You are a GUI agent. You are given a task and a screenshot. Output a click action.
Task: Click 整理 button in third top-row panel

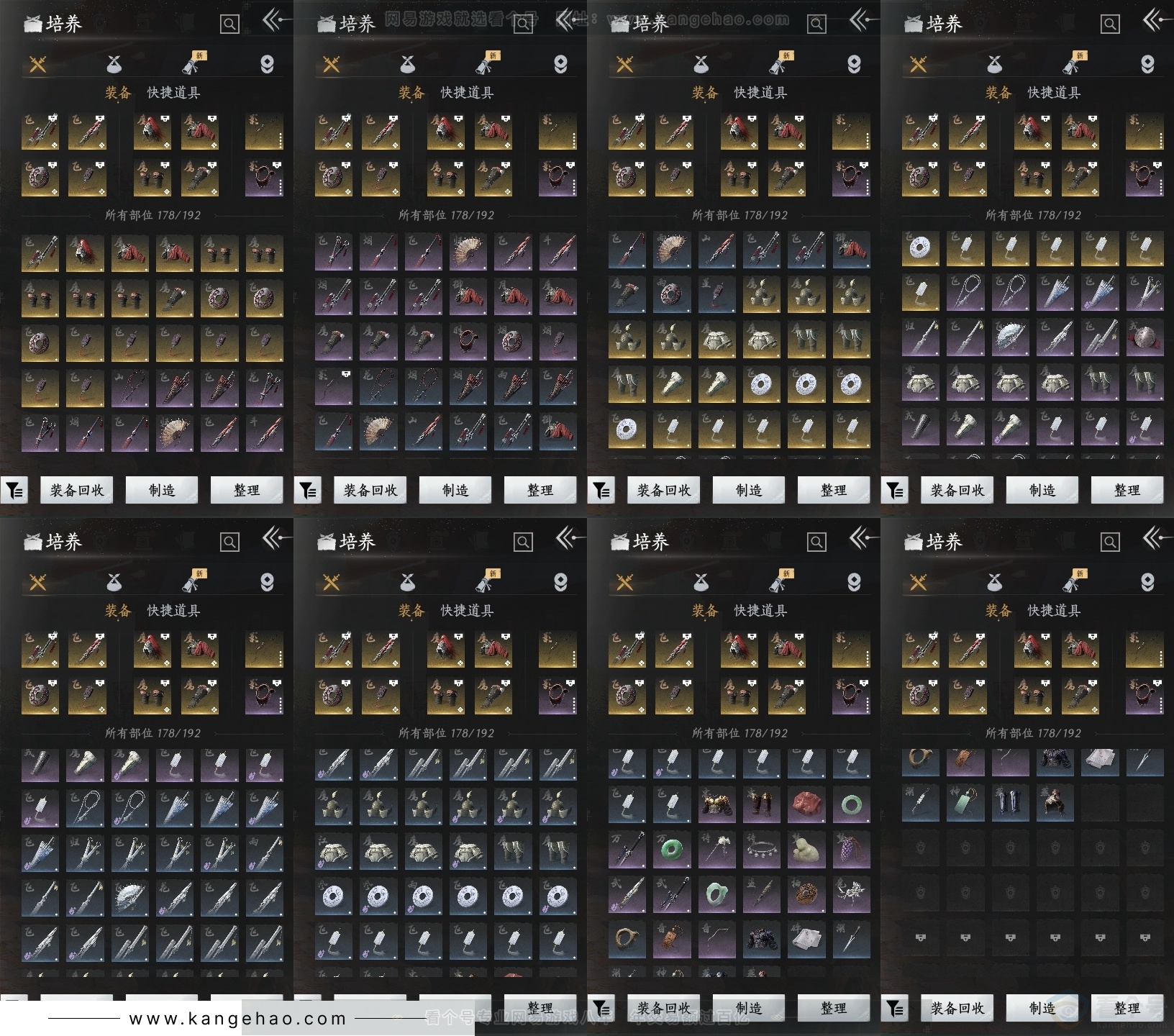point(834,490)
